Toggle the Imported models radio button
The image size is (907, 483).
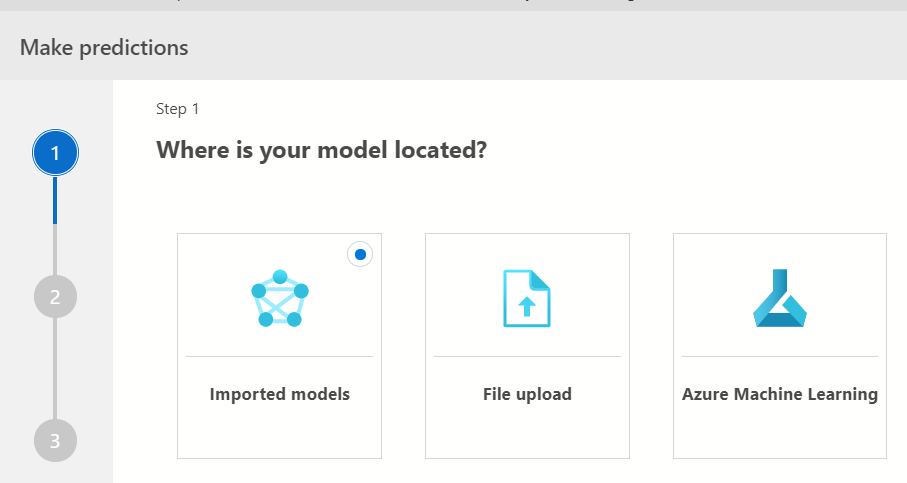point(360,255)
